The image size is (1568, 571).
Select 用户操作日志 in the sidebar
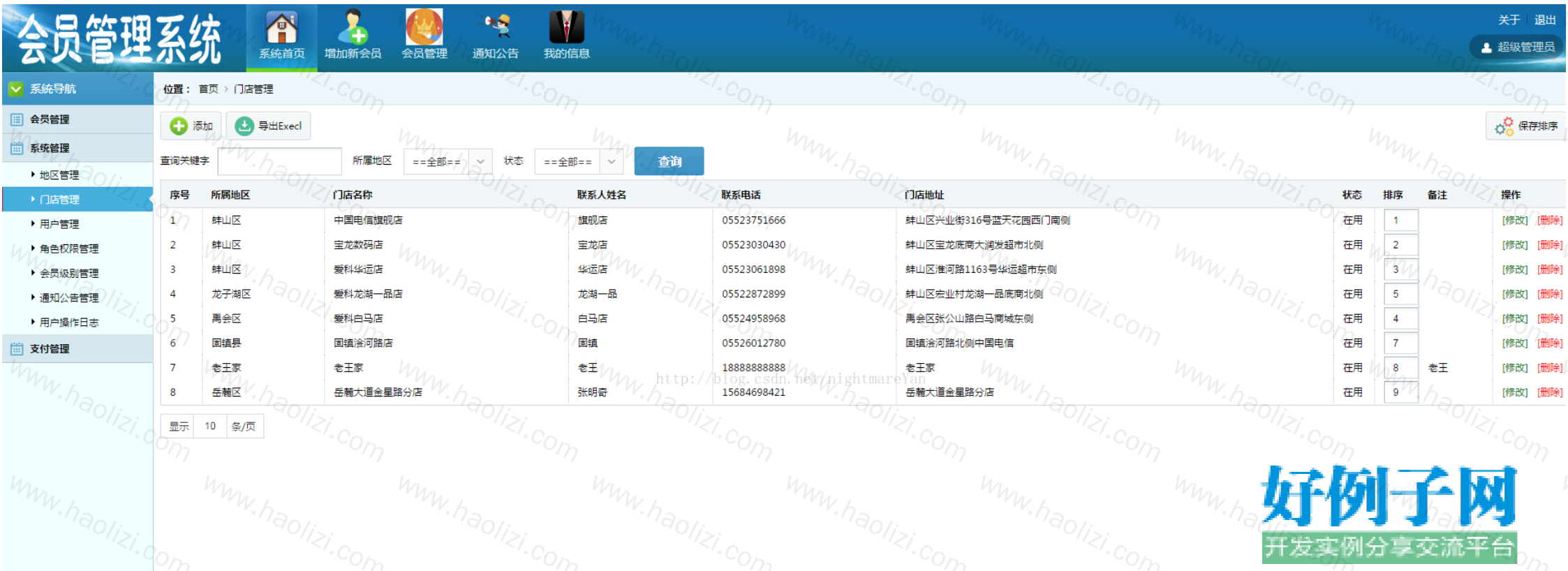point(69,322)
